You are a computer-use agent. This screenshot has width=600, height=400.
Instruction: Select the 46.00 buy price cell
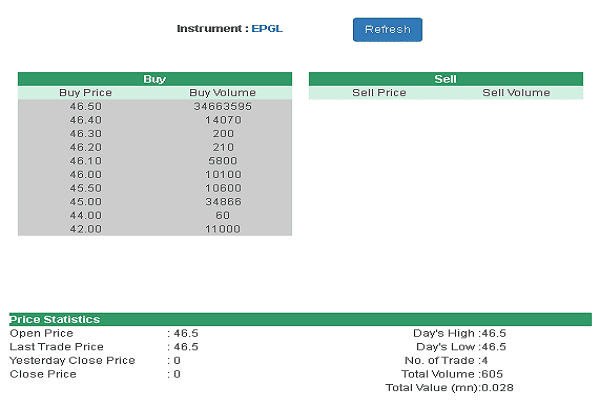coord(86,174)
